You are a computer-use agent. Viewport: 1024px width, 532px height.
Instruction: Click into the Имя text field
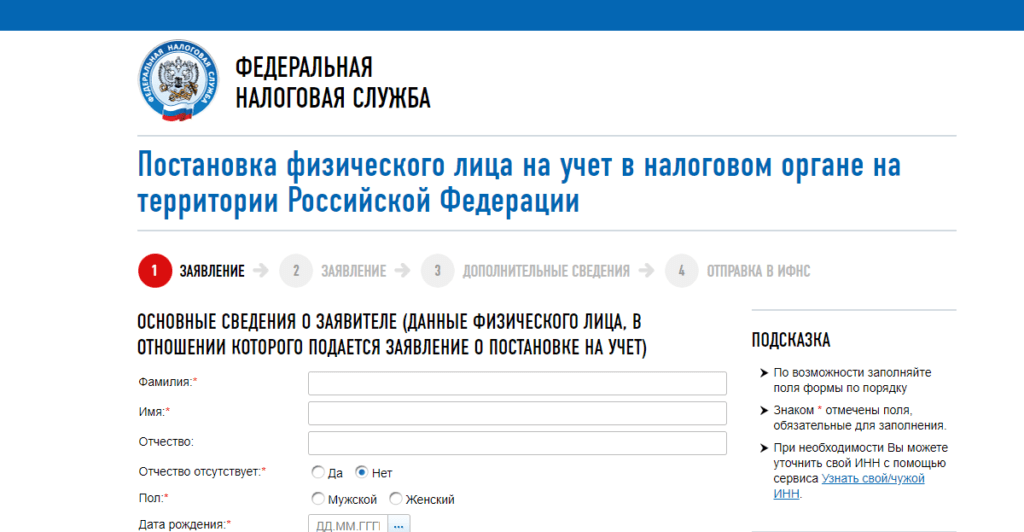point(517,413)
